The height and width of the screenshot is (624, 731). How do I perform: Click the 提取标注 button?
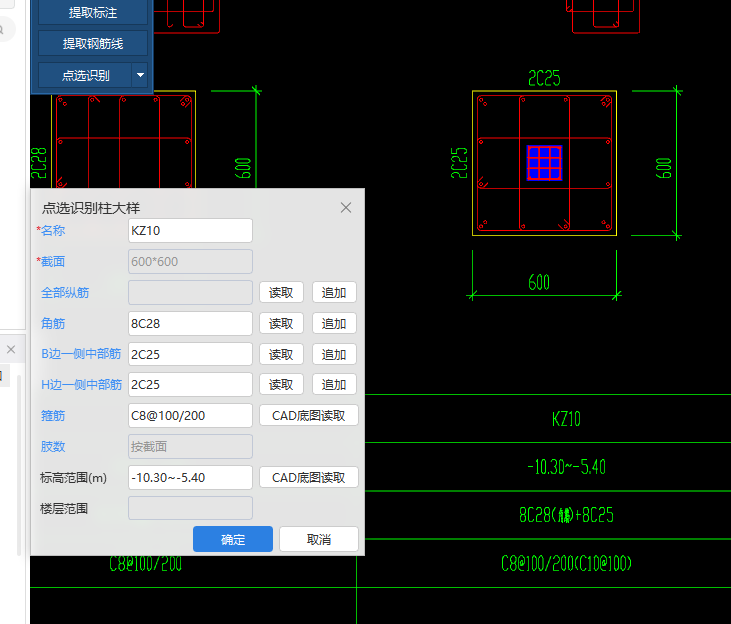point(93,13)
